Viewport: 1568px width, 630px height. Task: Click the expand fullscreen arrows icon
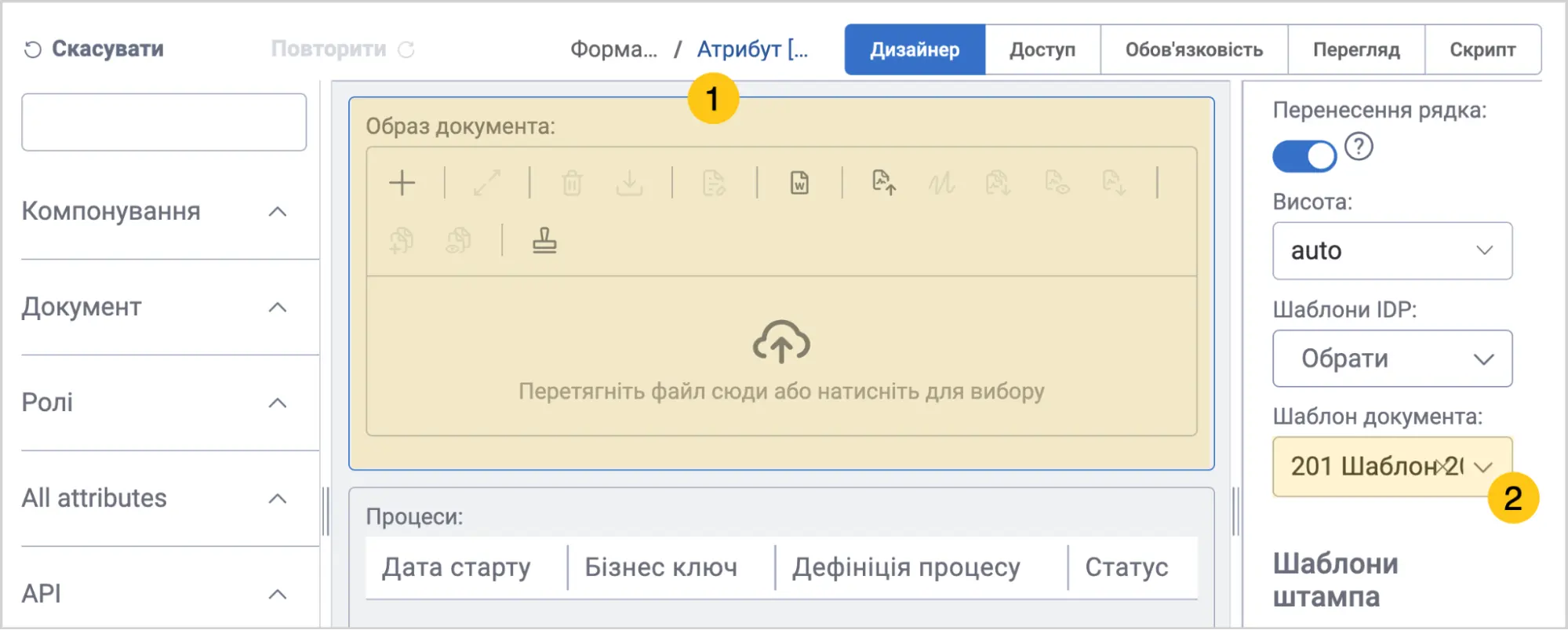coord(486,183)
